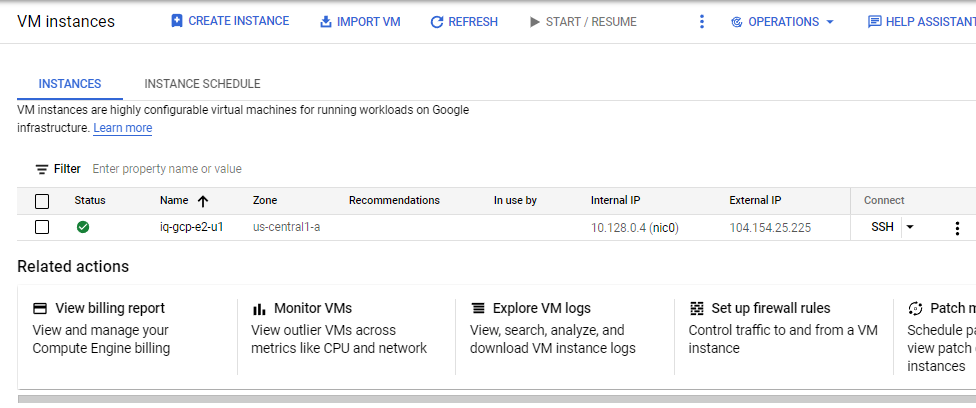Click the Related actions heading

tap(73, 267)
